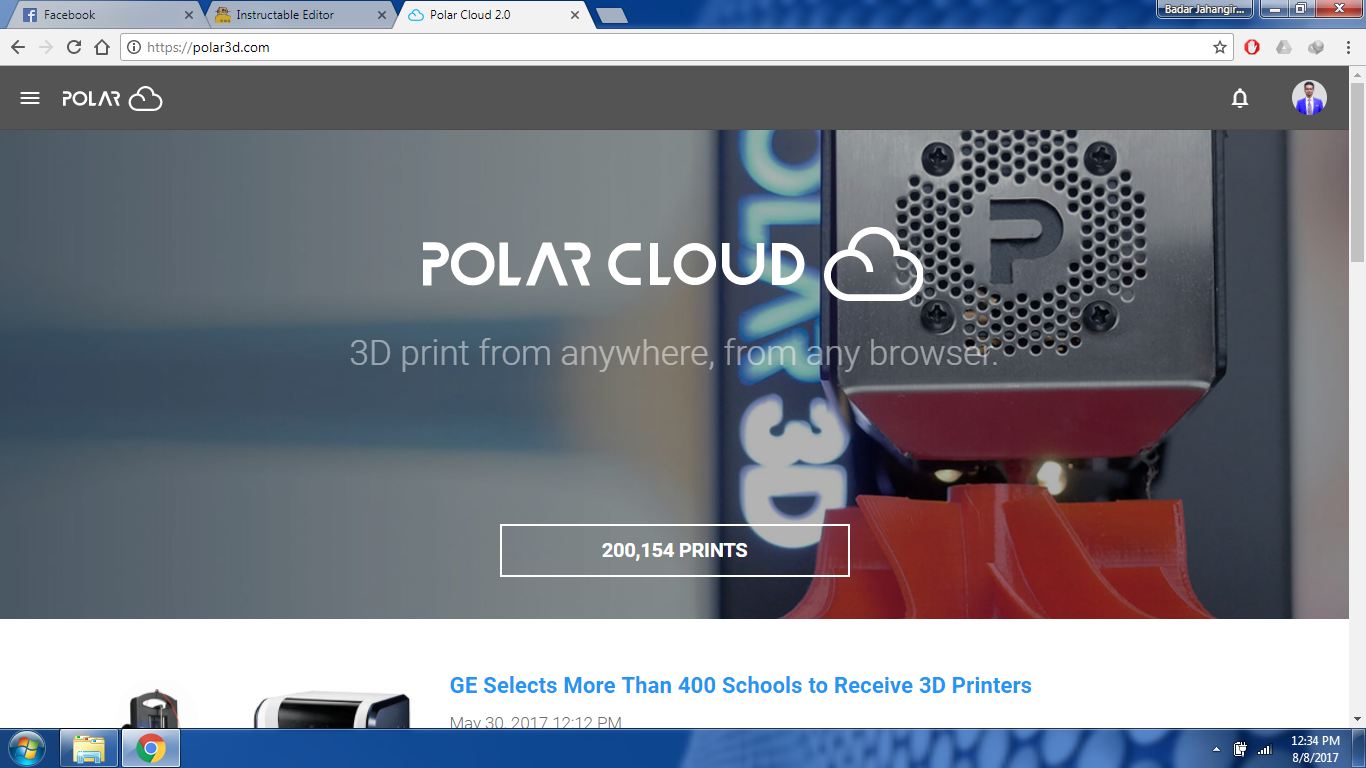
Task: Close the Facebook tab
Action: pos(189,16)
